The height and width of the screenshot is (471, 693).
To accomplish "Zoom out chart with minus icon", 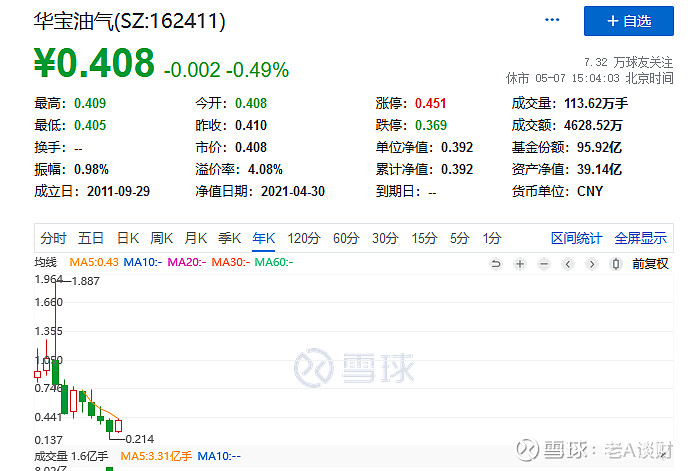I will coord(544,264).
